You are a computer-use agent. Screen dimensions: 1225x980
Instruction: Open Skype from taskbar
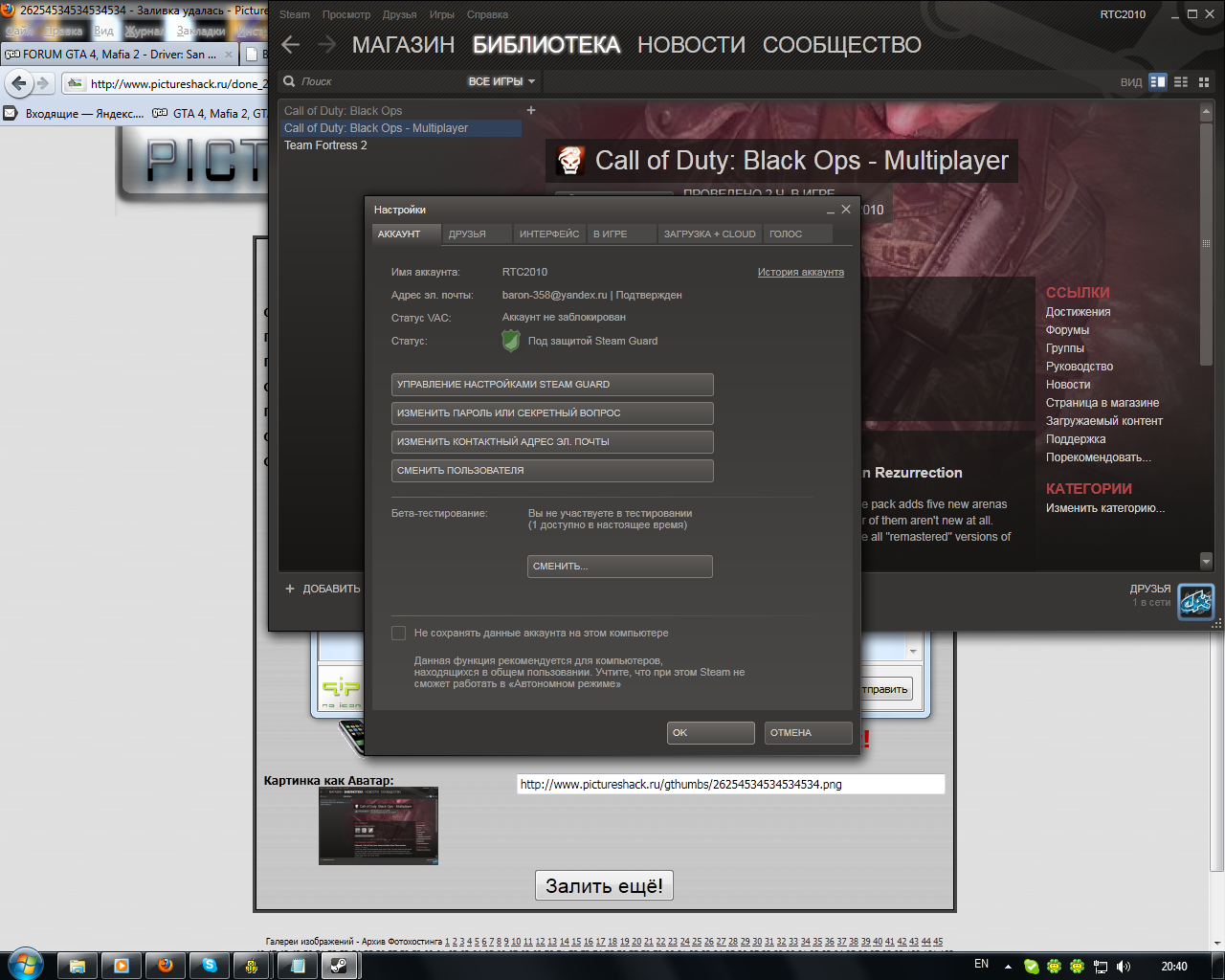click(209, 966)
